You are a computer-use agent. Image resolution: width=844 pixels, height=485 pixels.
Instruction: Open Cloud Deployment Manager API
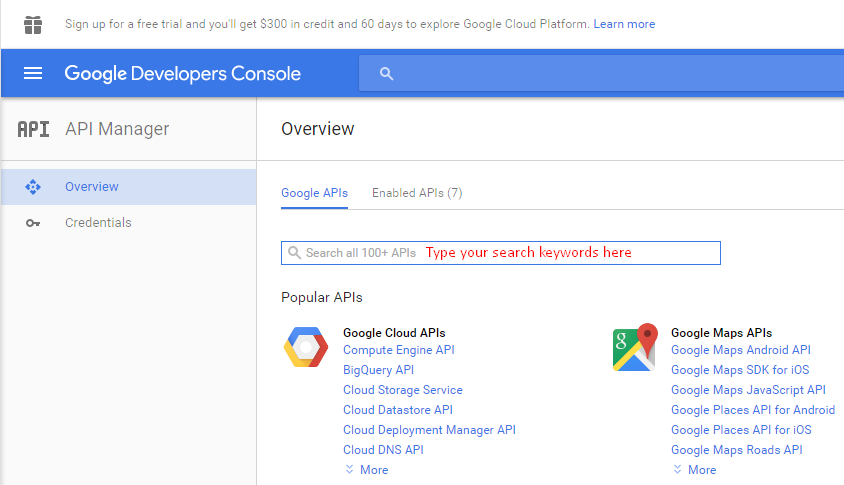[430, 430]
